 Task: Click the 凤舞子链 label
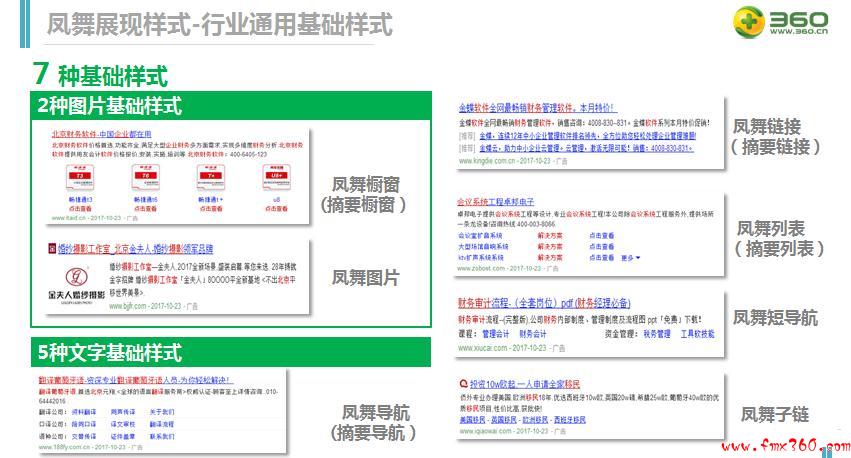774,415
